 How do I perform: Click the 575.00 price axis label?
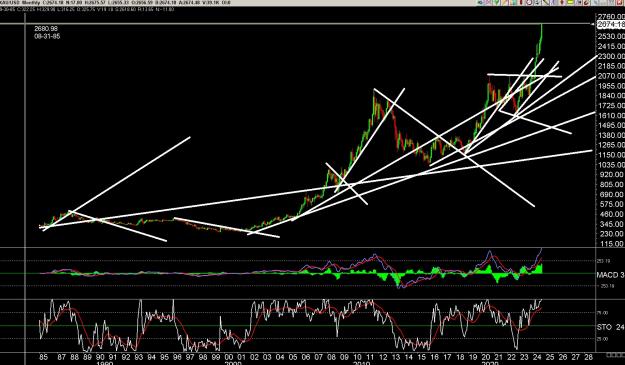pyautogui.click(x=612, y=204)
